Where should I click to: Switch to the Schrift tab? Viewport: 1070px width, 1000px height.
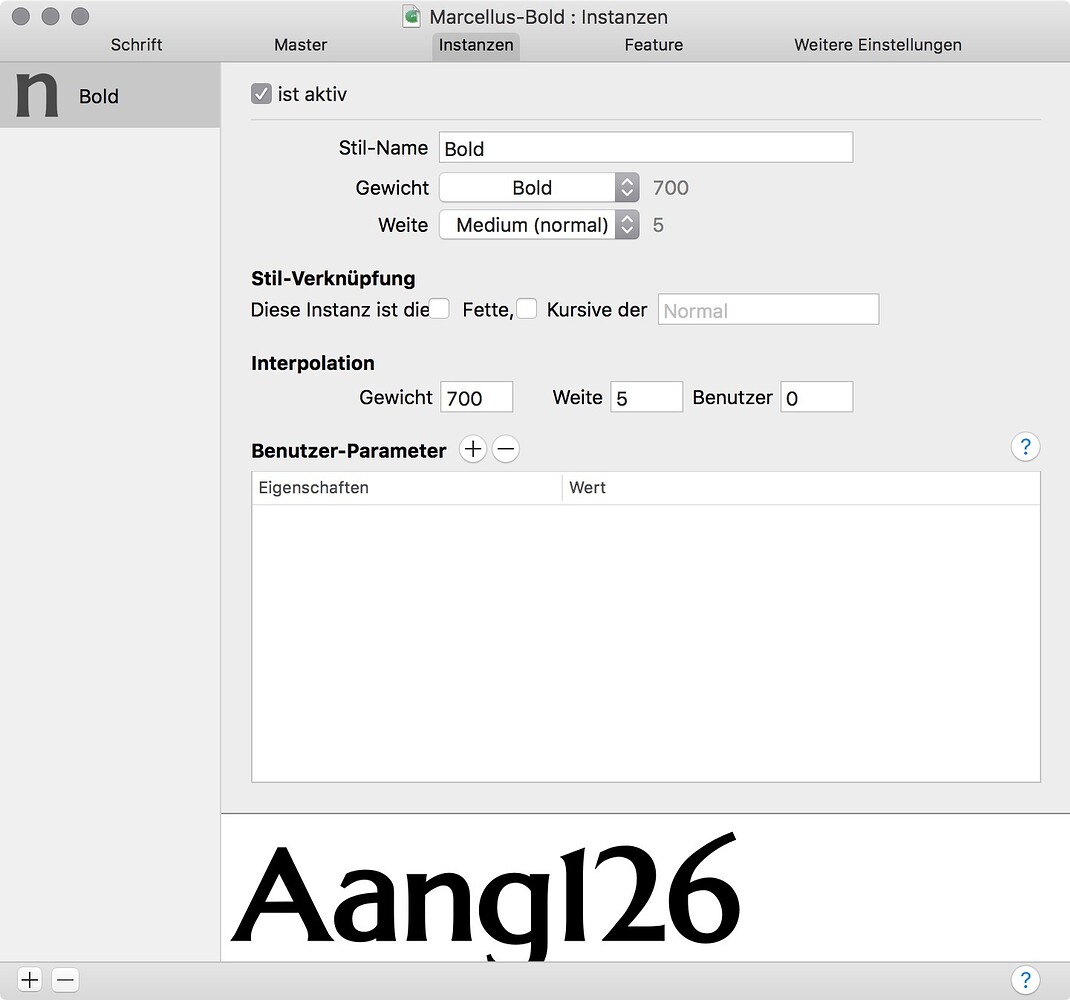[136, 45]
